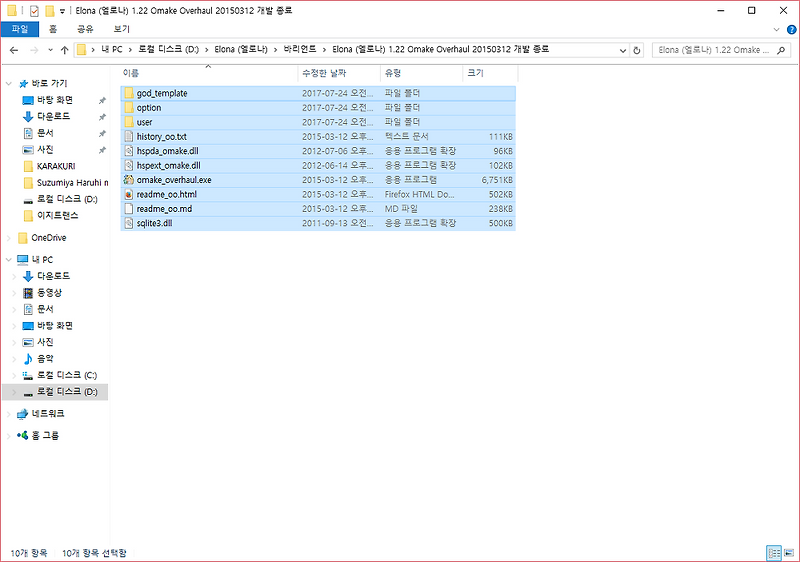Open 홈 그룹 in the navigation pane

coord(45,436)
